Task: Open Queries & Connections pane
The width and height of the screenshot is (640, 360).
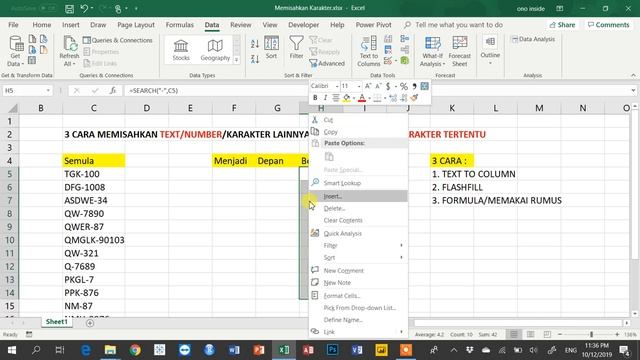Action: pyautogui.click(x=118, y=40)
